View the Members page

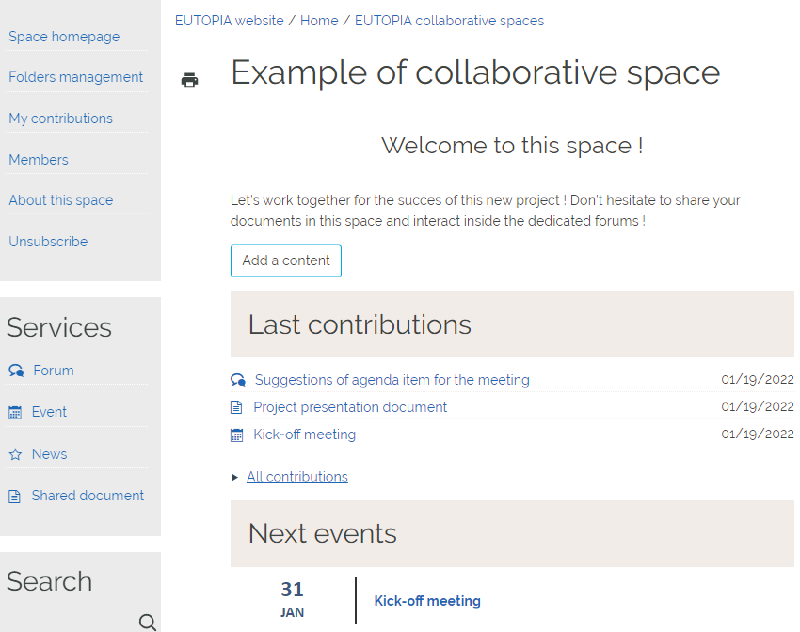pyautogui.click(x=39, y=160)
